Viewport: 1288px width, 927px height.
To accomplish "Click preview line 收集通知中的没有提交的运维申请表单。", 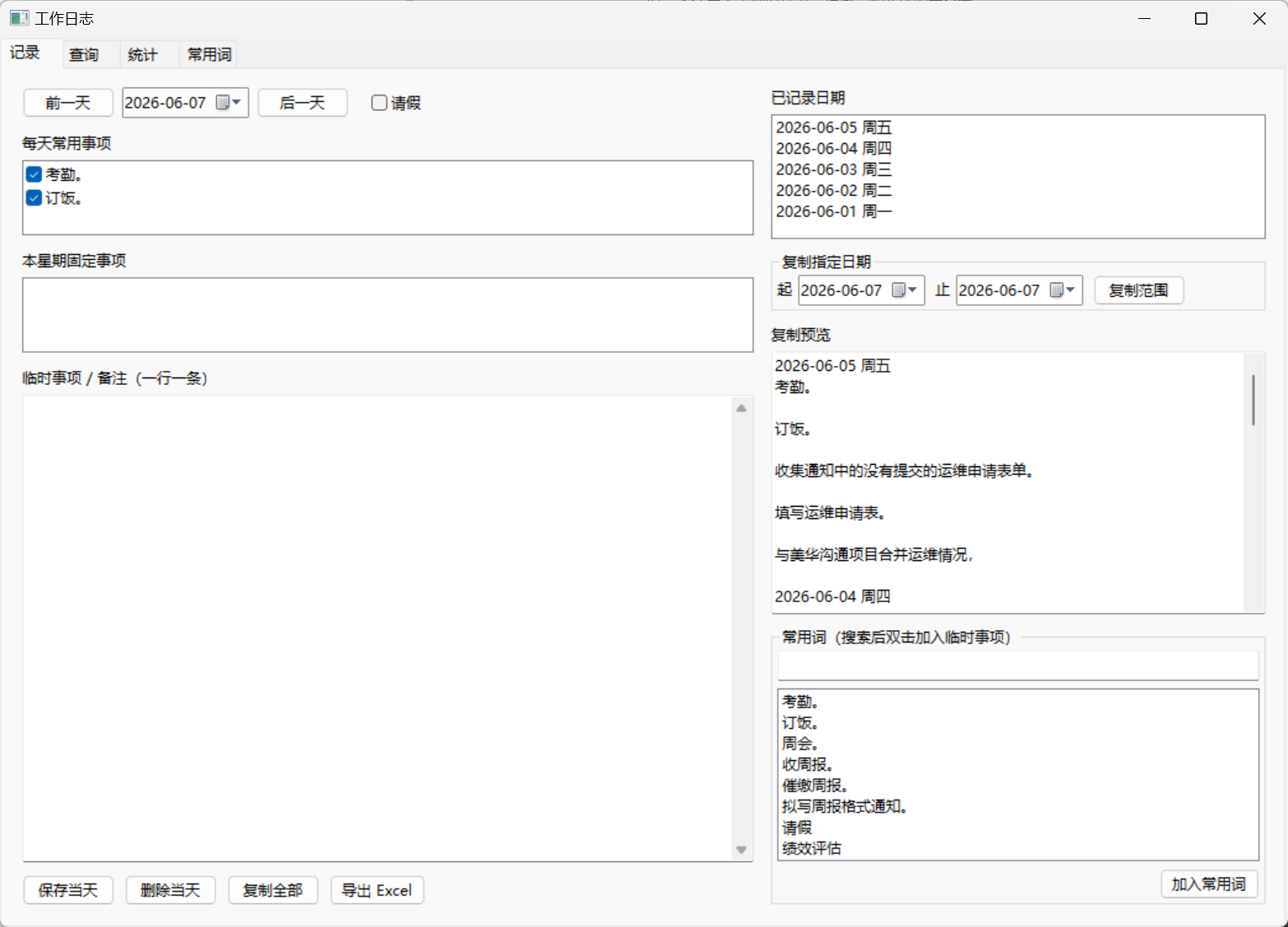I will click(x=905, y=471).
